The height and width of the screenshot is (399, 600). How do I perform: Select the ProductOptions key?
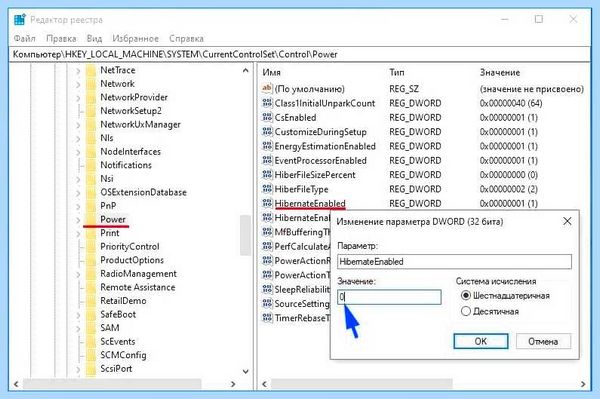tap(132, 260)
